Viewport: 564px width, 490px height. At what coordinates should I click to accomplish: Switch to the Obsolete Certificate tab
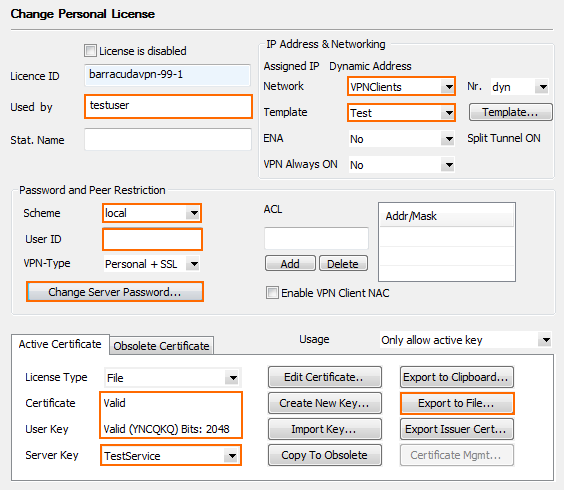pos(161,346)
